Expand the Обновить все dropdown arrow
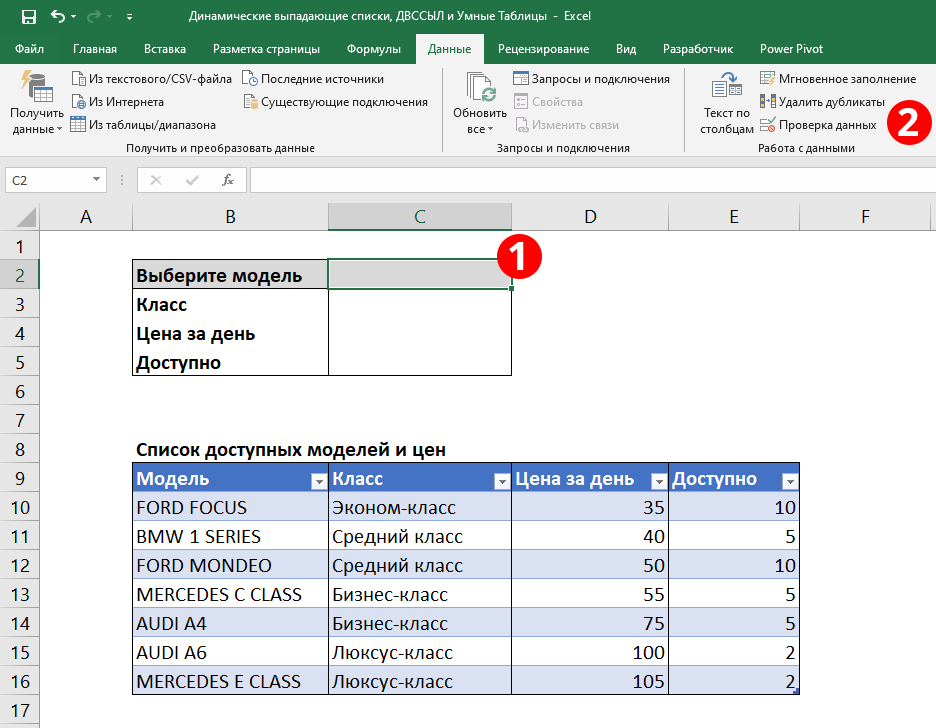This screenshot has width=936, height=728. click(x=490, y=129)
